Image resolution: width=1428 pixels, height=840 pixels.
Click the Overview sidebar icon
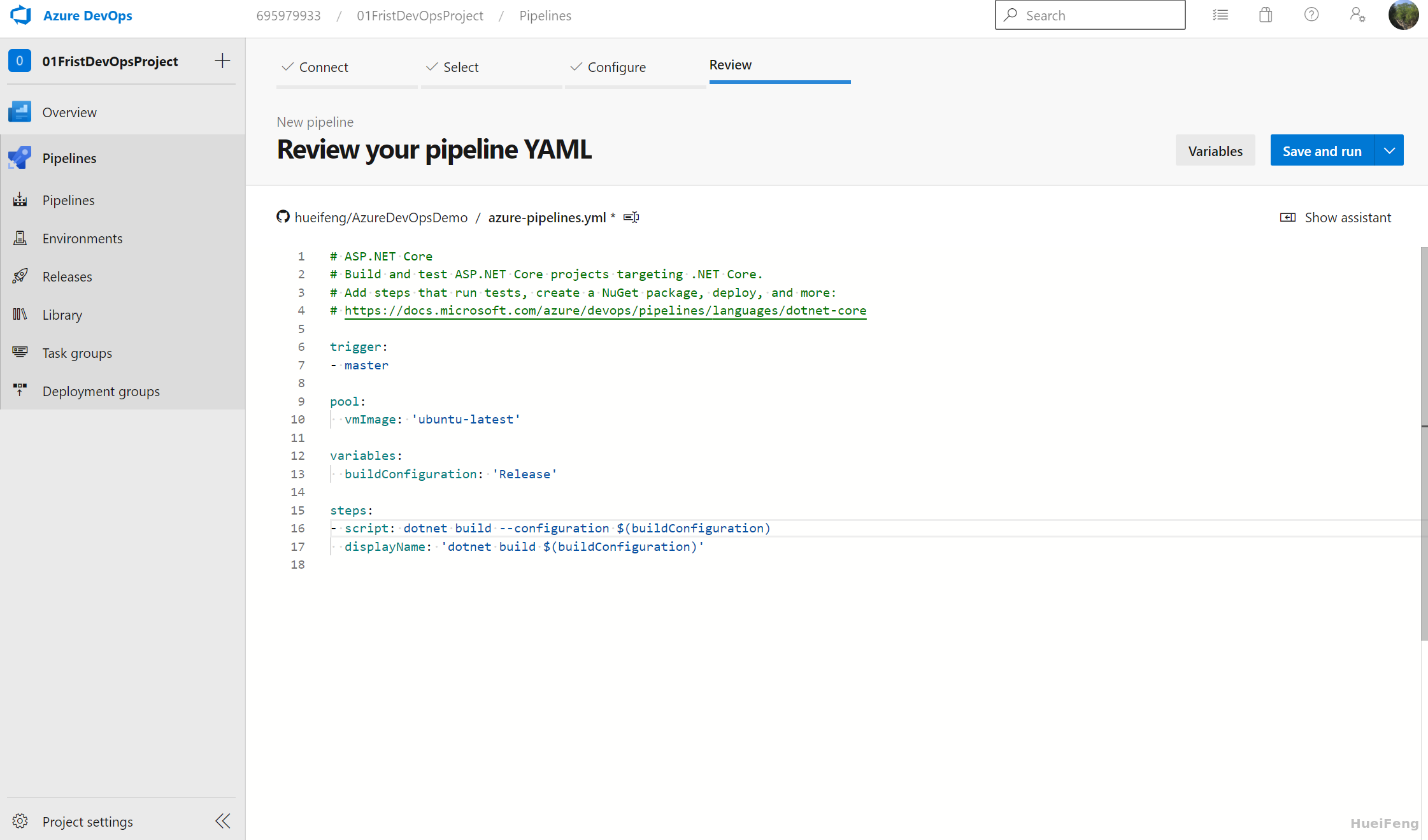[20, 112]
